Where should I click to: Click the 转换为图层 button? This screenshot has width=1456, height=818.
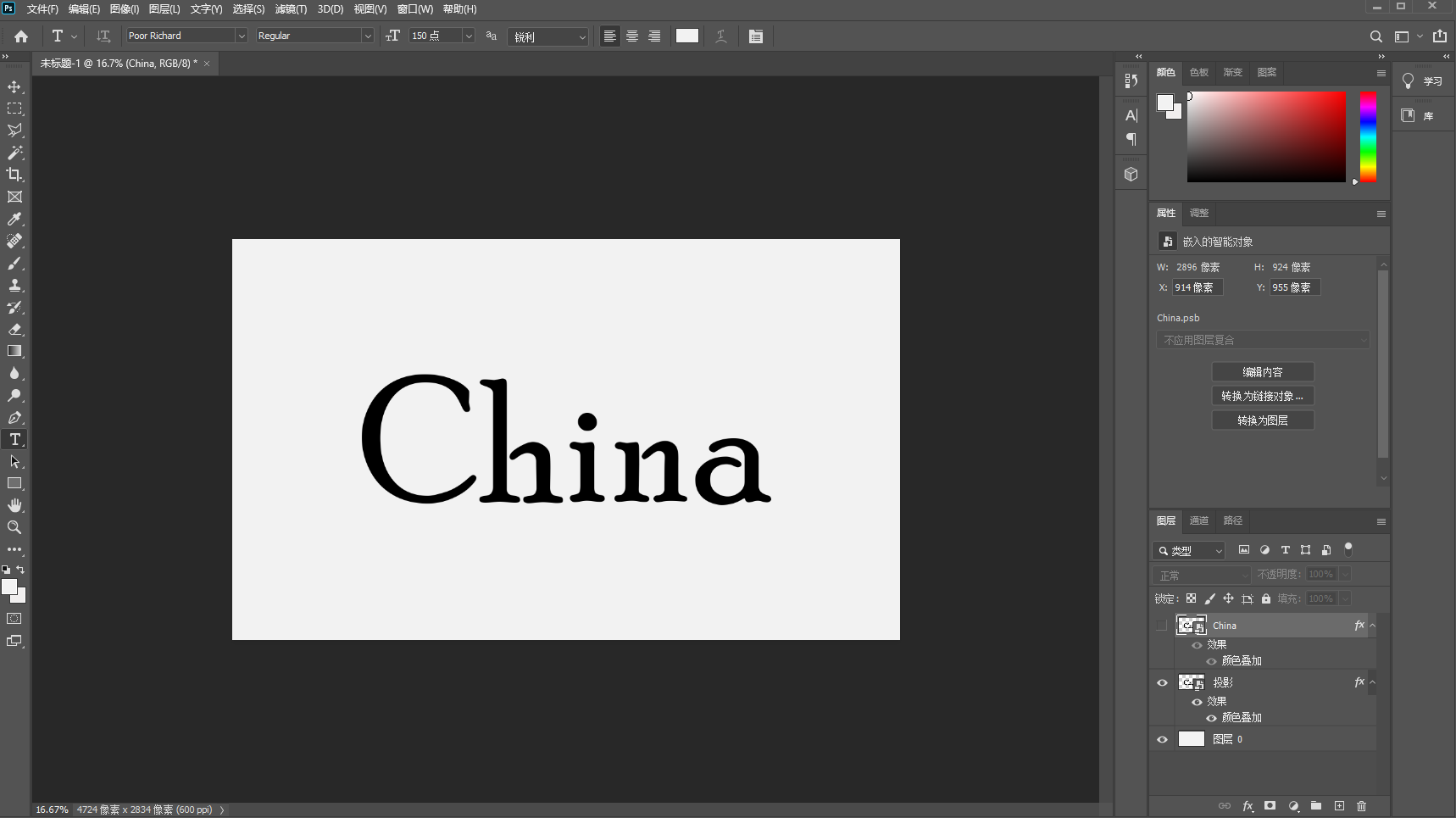(1263, 420)
